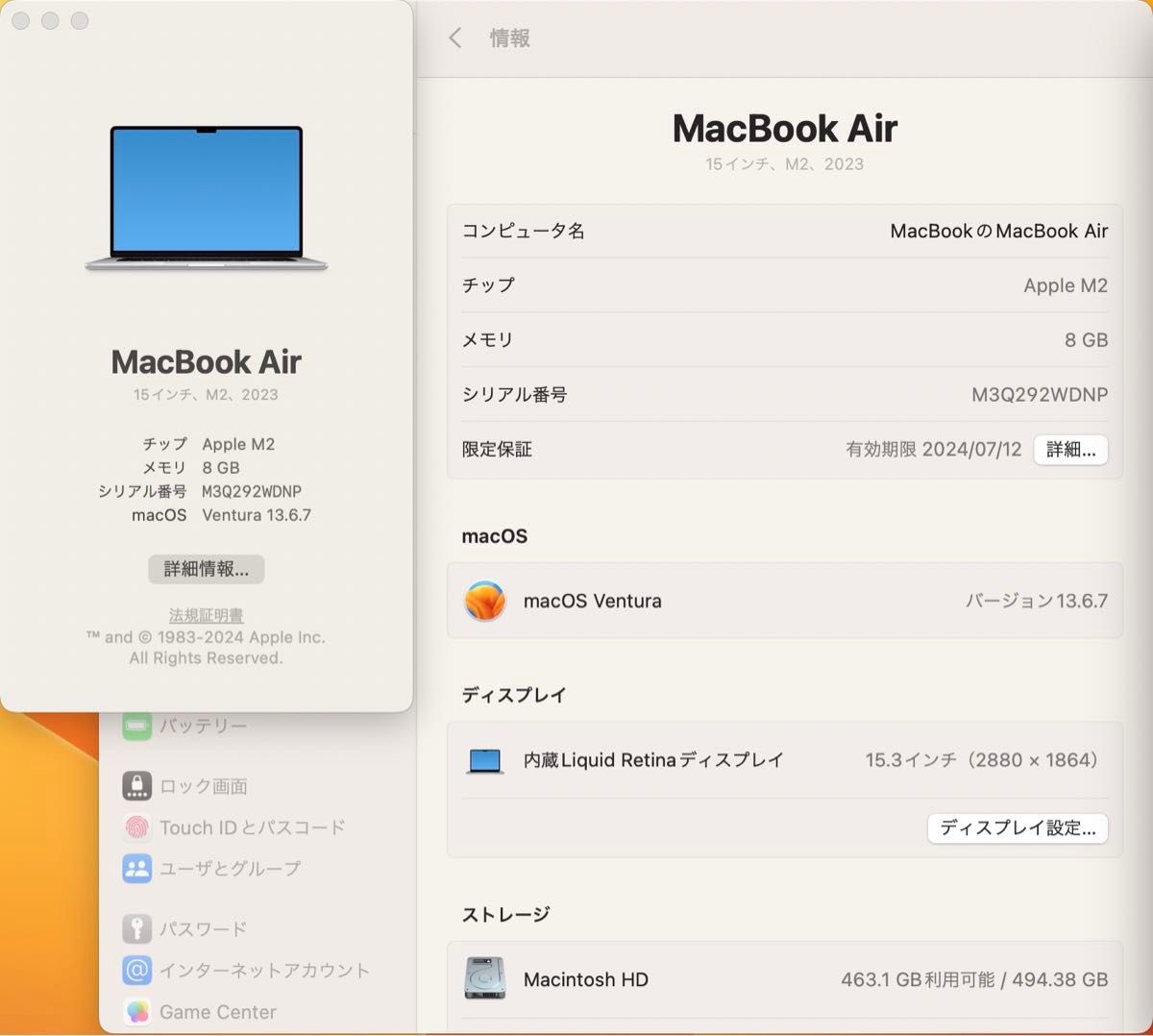The height and width of the screenshot is (1036, 1153).
Task: Click Ventura 13.6.7 in About window
Action: (x=257, y=515)
